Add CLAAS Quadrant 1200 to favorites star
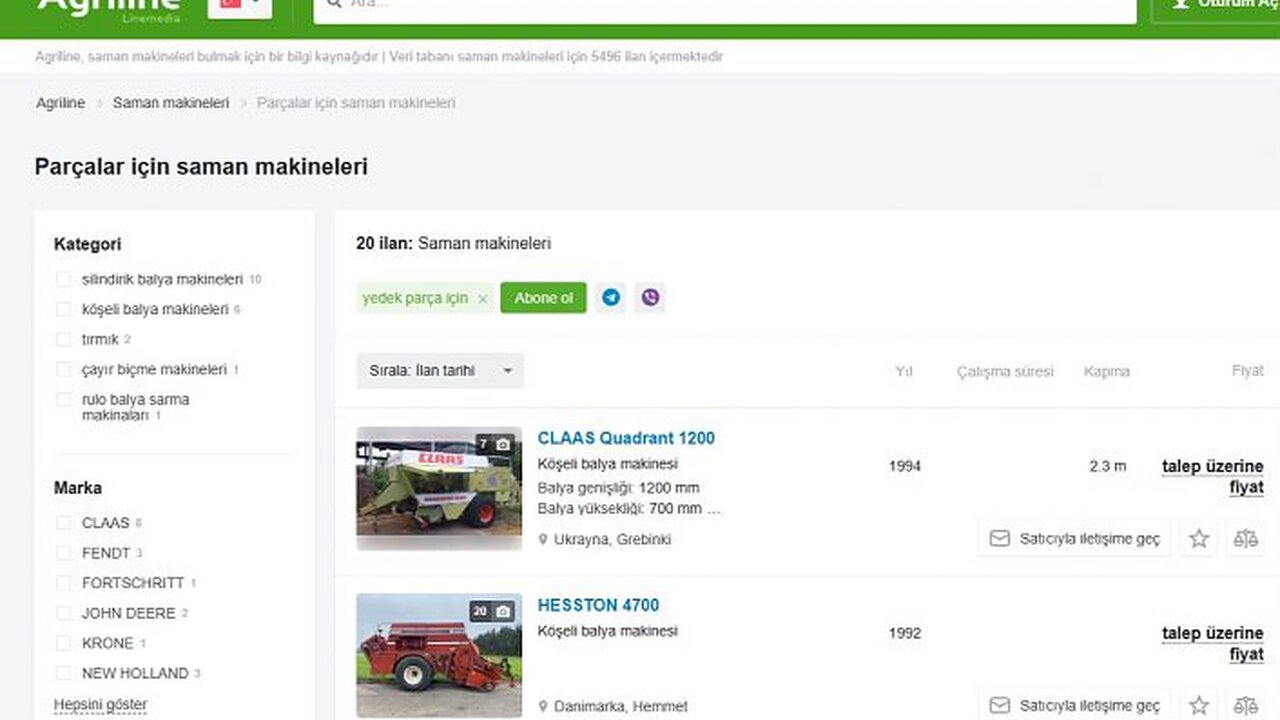This screenshot has height=720, width=1280. pyautogui.click(x=1199, y=539)
